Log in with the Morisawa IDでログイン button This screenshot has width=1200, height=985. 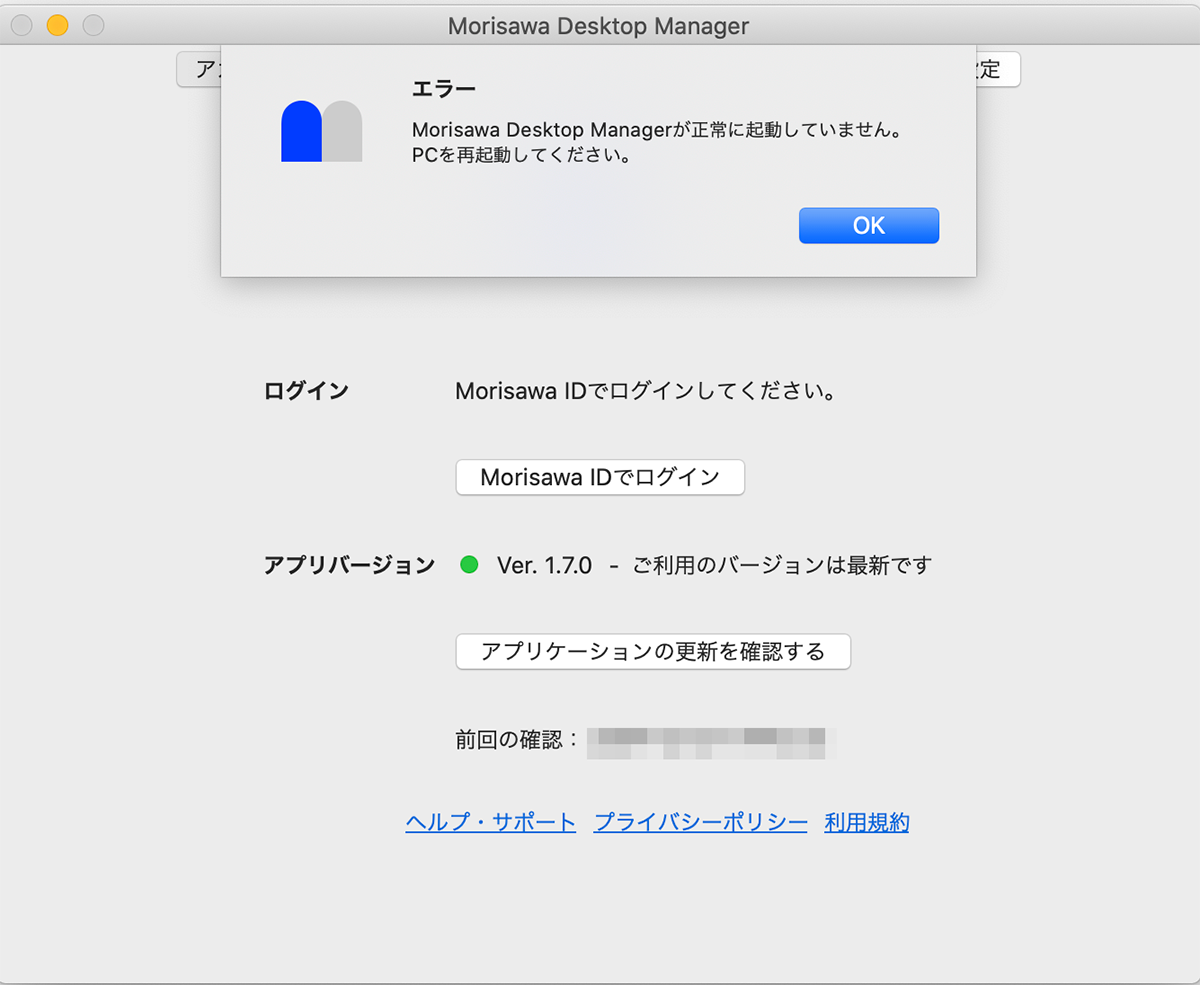pos(600,477)
